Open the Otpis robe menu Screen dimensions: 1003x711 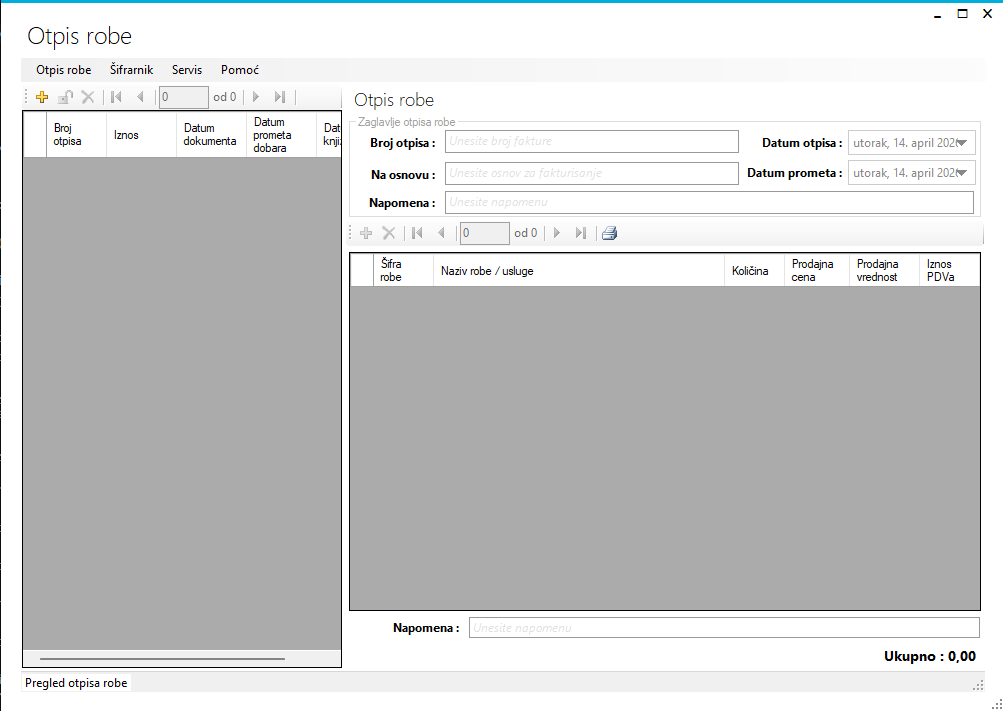63,70
